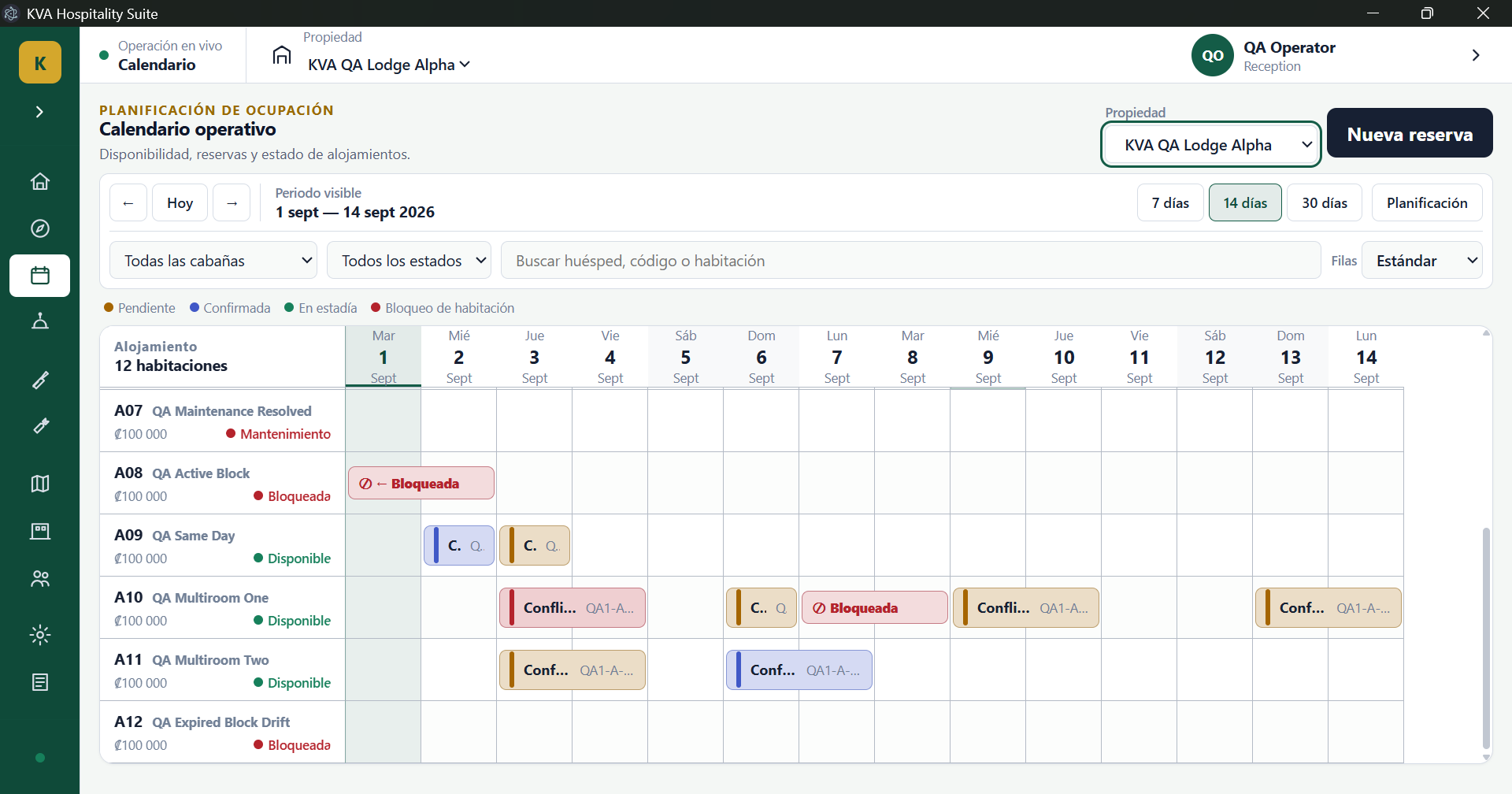Click the Nueva reserva button

click(x=1410, y=133)
